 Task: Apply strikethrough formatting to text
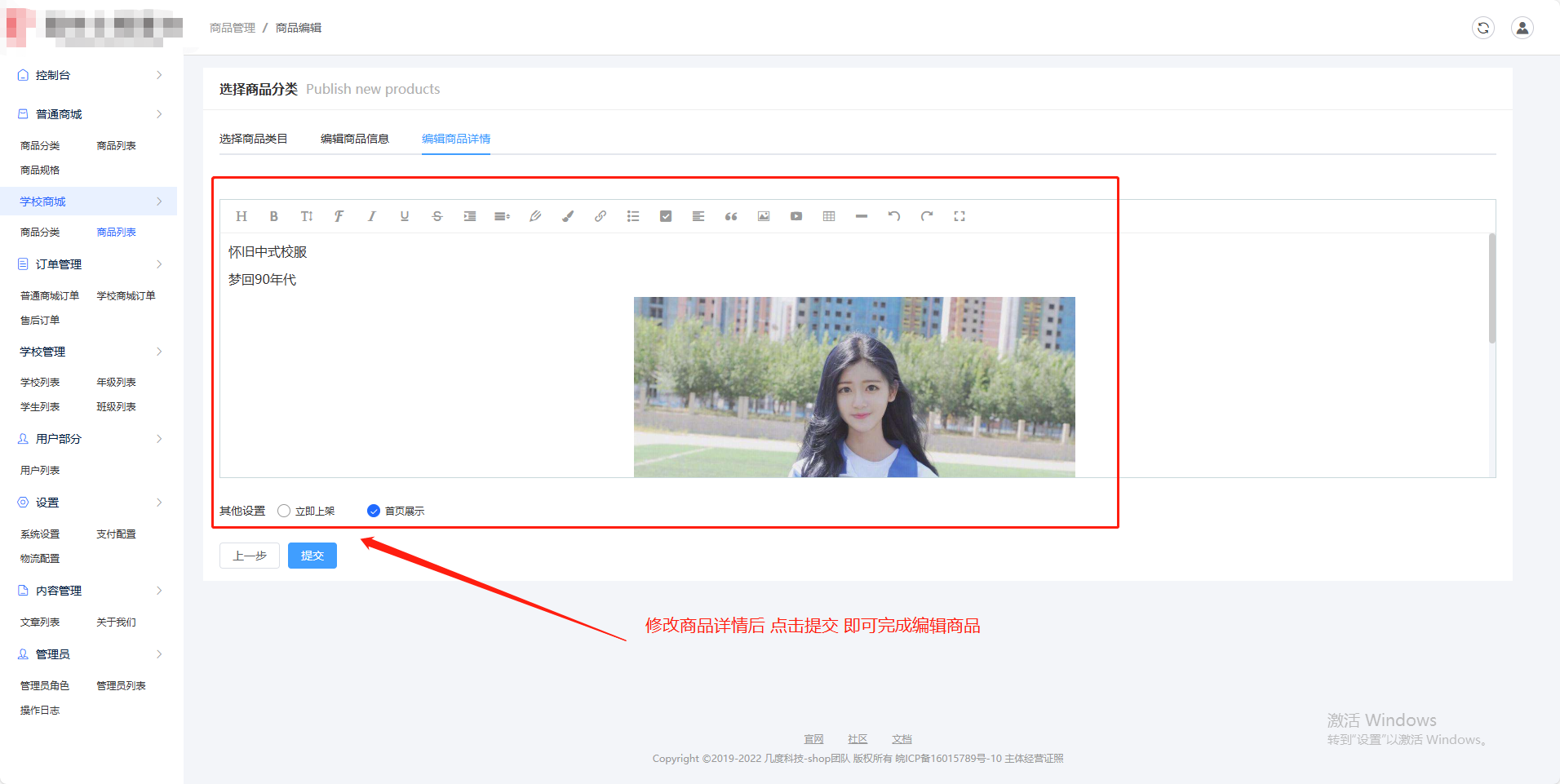coord(437,215)
